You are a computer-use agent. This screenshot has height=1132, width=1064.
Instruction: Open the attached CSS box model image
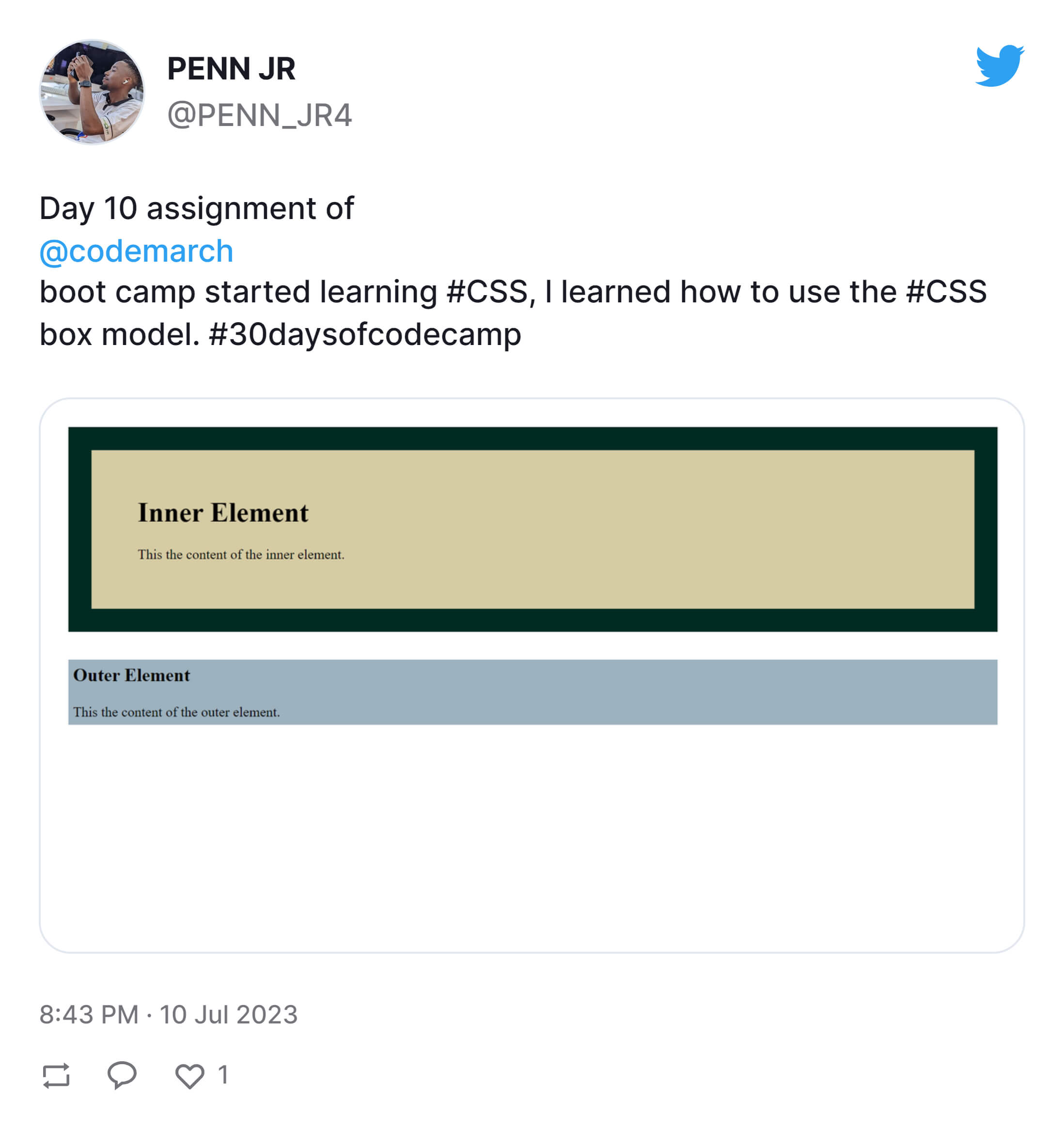click(532, 676)
